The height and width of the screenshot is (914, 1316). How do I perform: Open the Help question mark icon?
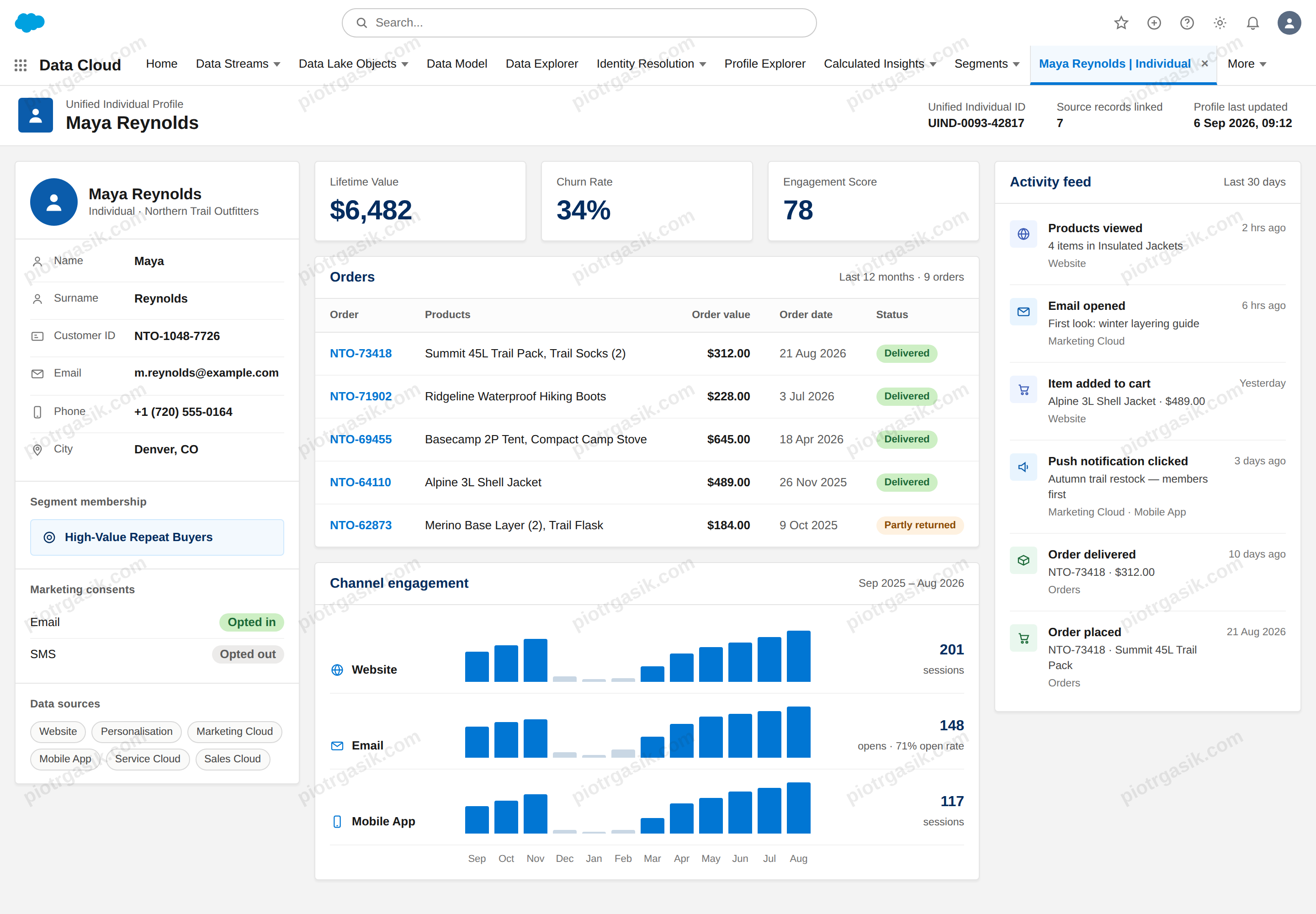click(x=1187, y=23)
